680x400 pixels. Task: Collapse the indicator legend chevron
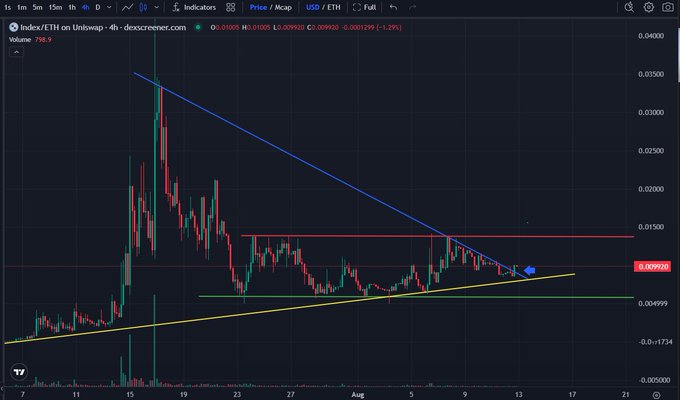[x=16, y=52]
